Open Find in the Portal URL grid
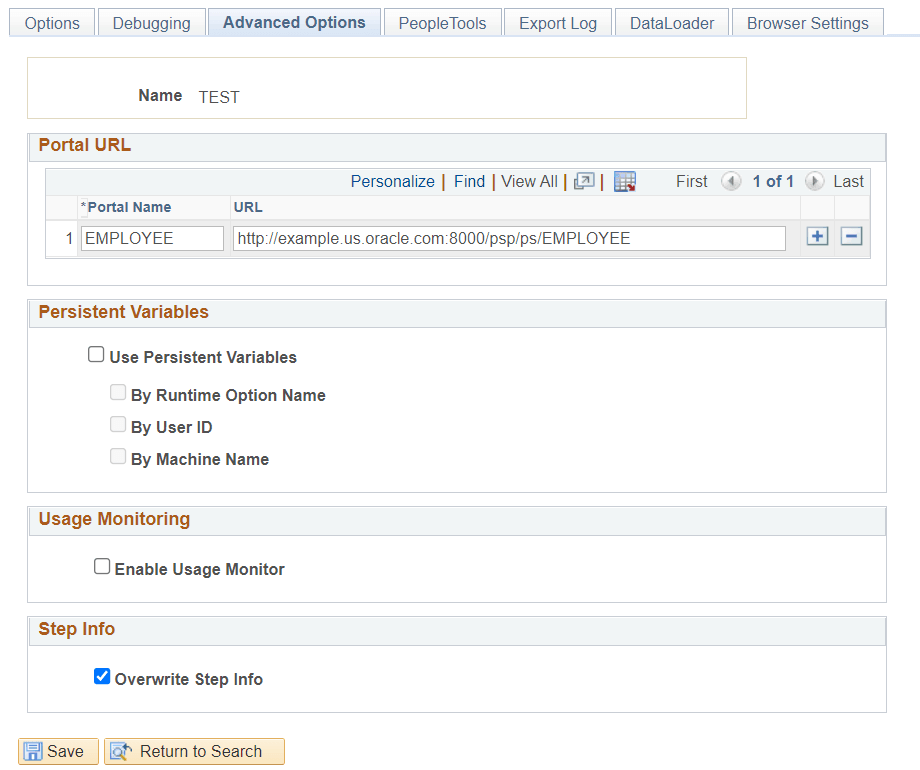The height and width of the screenshot is (770, 920). [x=469, y=181]
